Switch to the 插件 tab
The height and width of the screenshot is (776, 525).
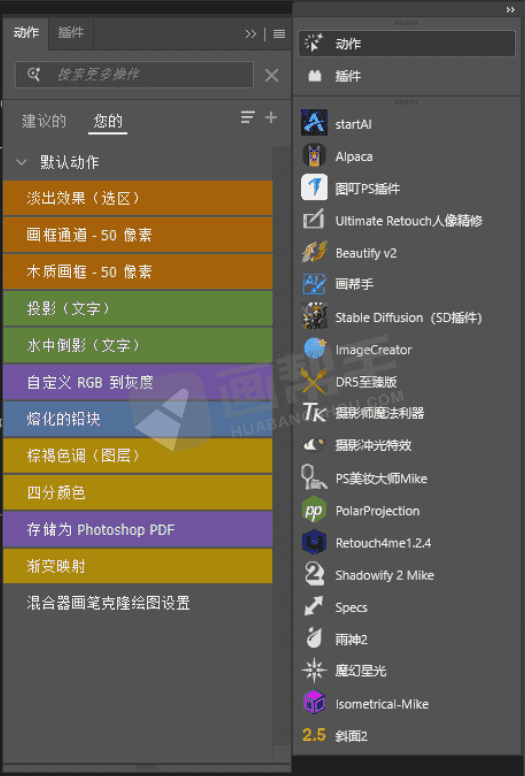pyautogui.click(x=71, y=33)
